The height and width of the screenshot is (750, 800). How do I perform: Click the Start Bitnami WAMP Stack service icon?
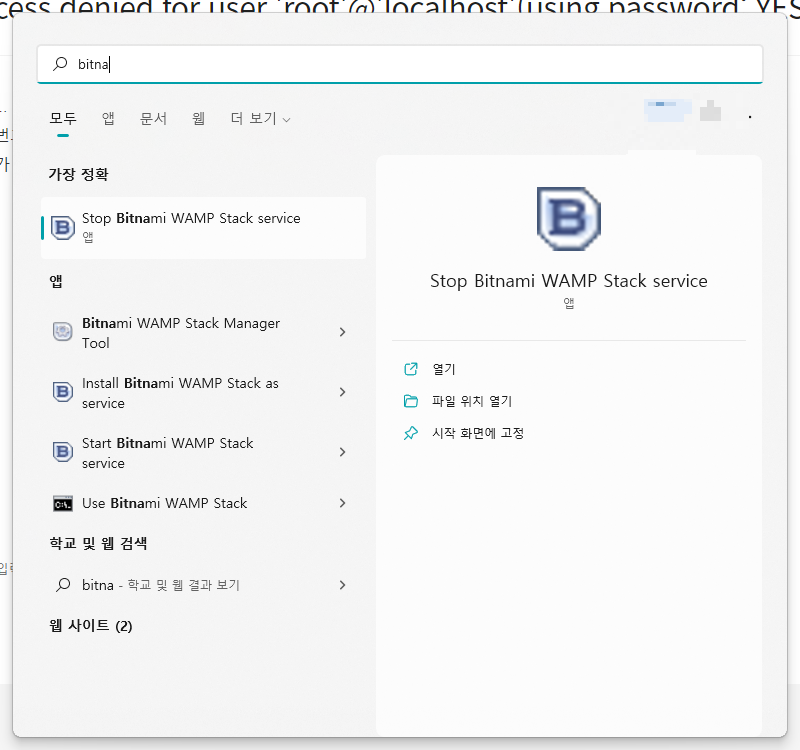[x=63, y=452]
